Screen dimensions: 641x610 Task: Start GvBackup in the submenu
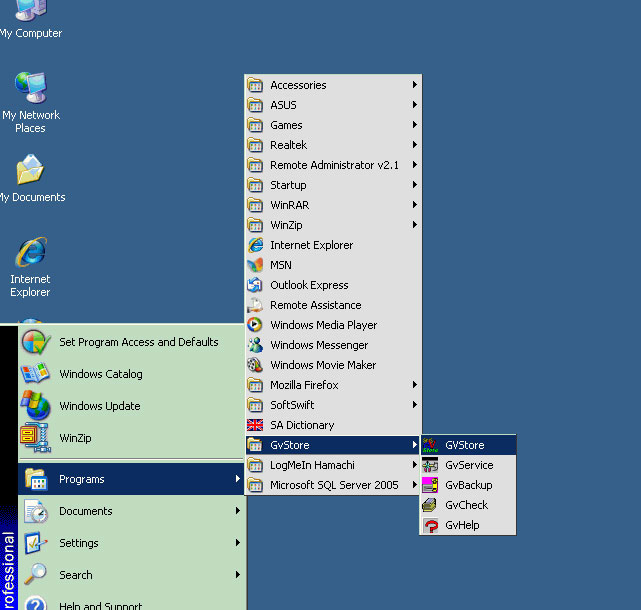[x=468, y=485]
